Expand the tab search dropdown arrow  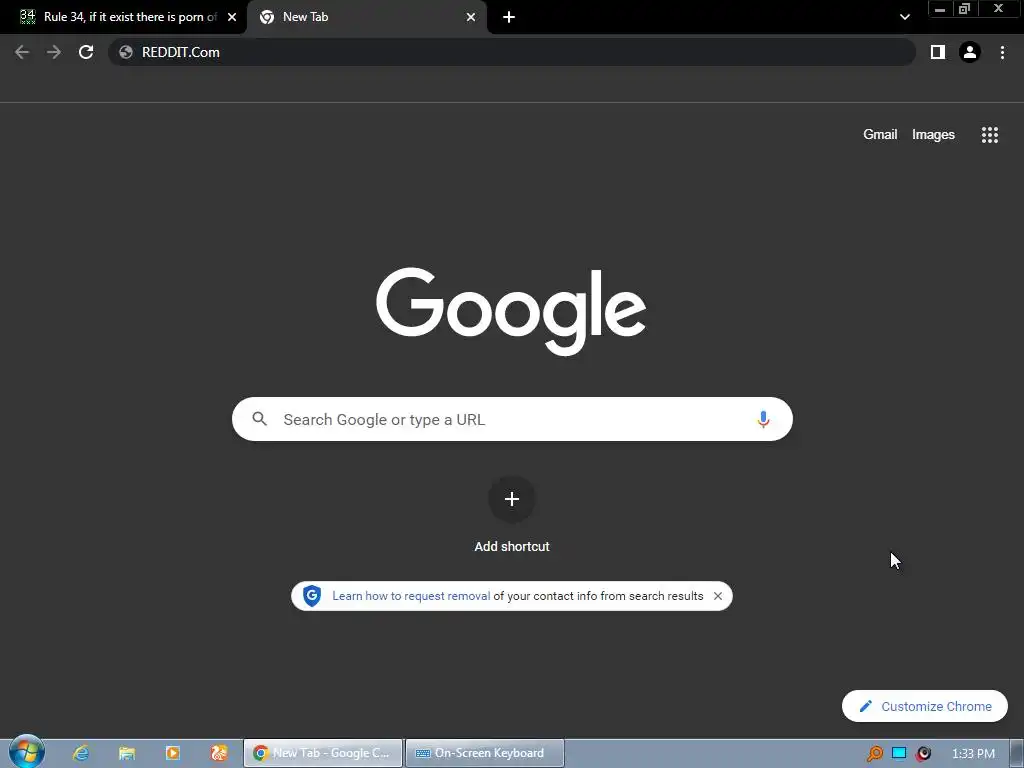click(904, 17)
